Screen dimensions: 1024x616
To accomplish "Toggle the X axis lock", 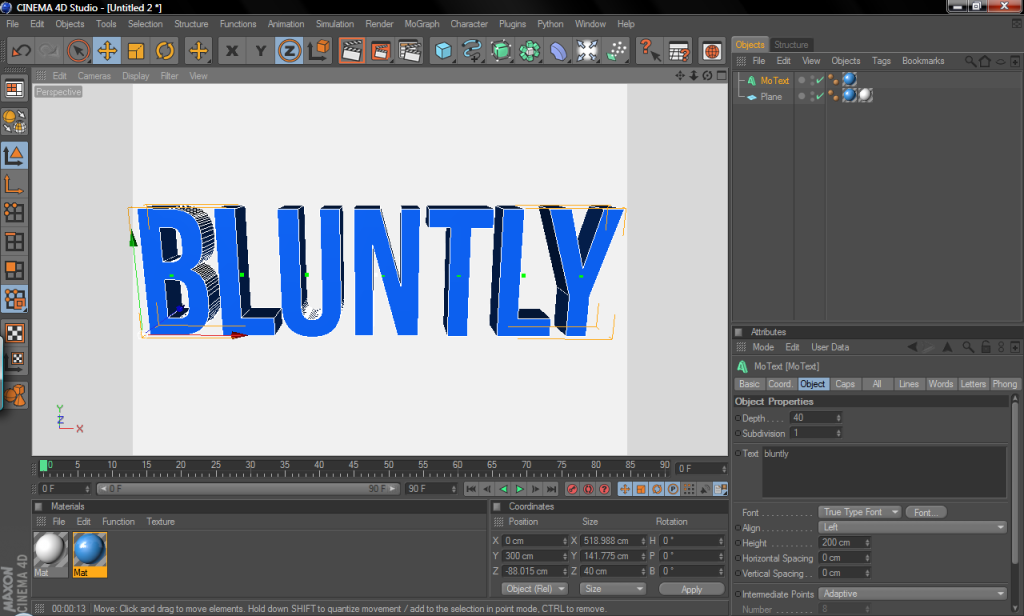I will point(232,50).
